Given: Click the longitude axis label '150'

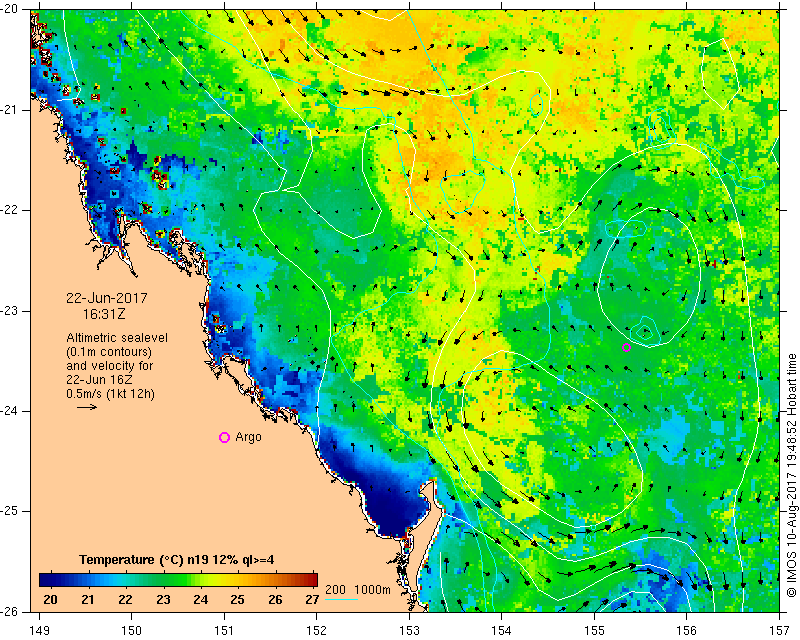Looking at the screenshot, I should [x=132, y=630].
